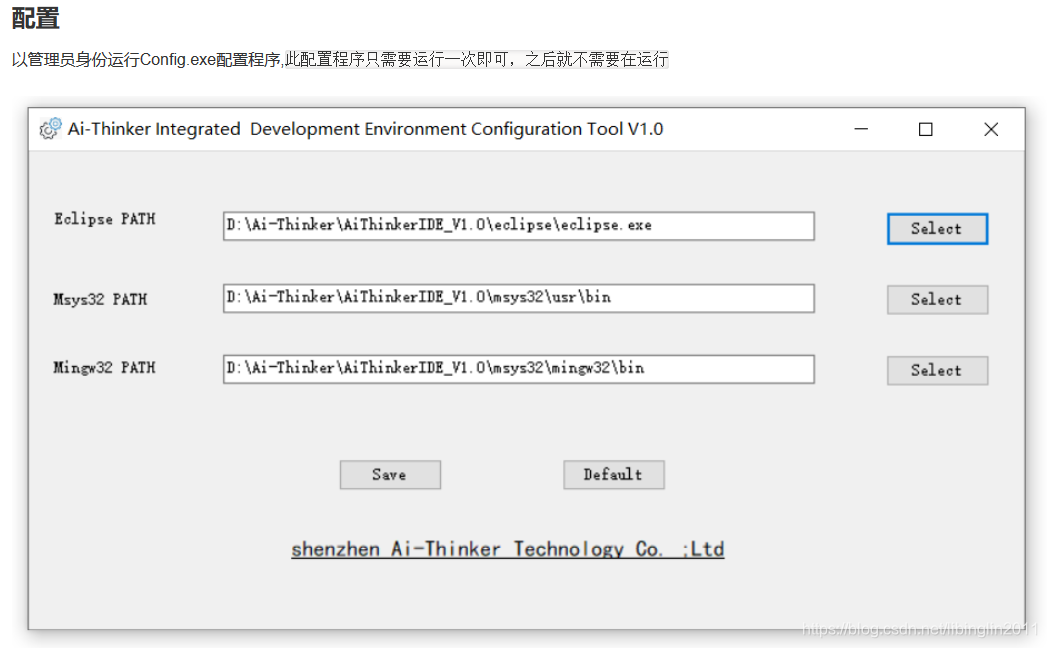Open shenzhen Ai-Thinker Technology Co. link
Screen dimensions: 1047x648
point(507,549)
